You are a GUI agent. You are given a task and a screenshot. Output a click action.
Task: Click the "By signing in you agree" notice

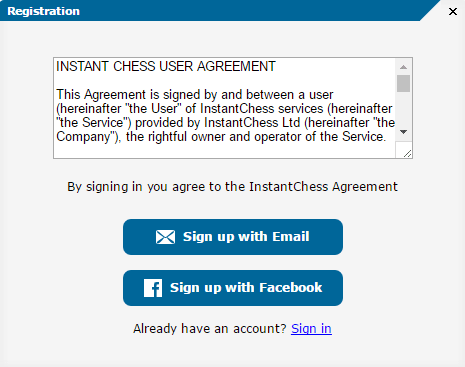(x=232, y=187)
